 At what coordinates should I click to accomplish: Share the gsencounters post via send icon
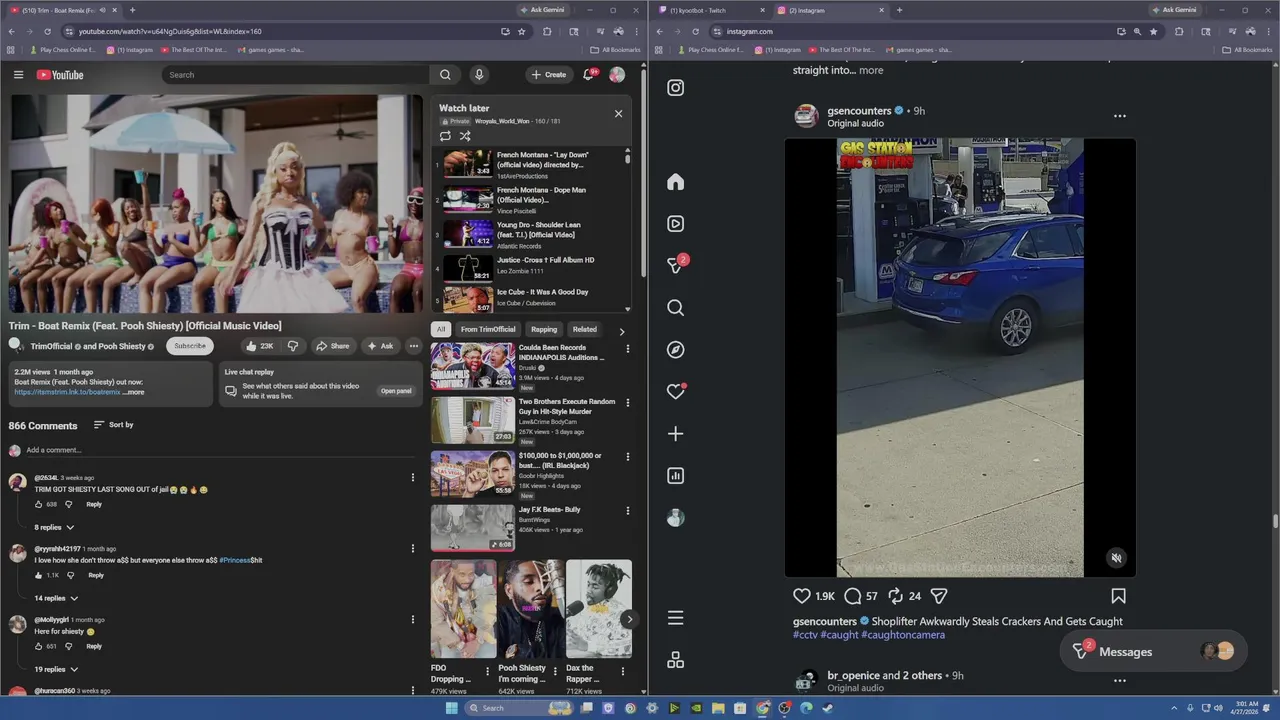pos(939,596)
